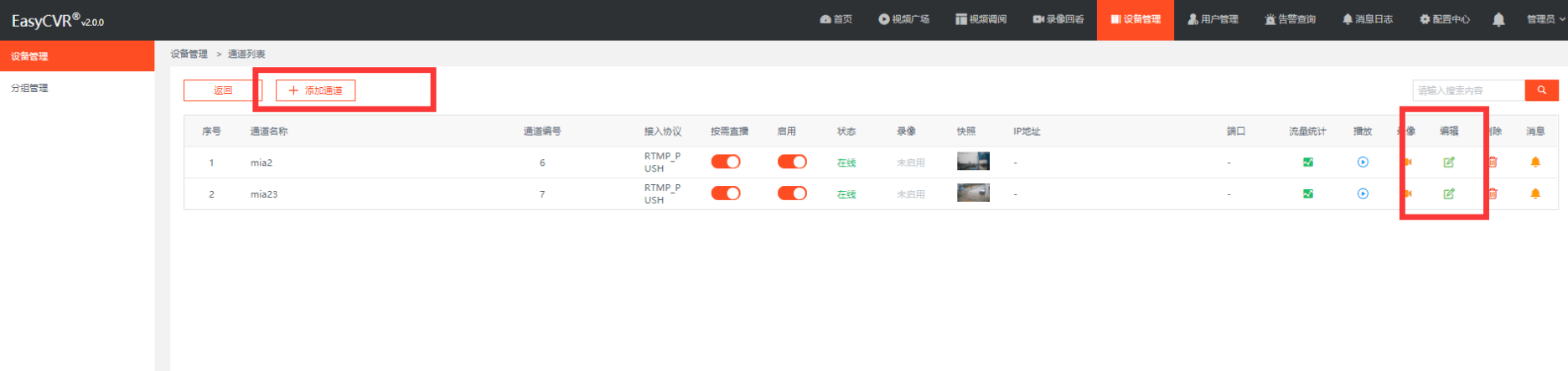Go to 配置中心 settings menu
The height and width of the screenshot is (371, 1568).
(1445, 19)
